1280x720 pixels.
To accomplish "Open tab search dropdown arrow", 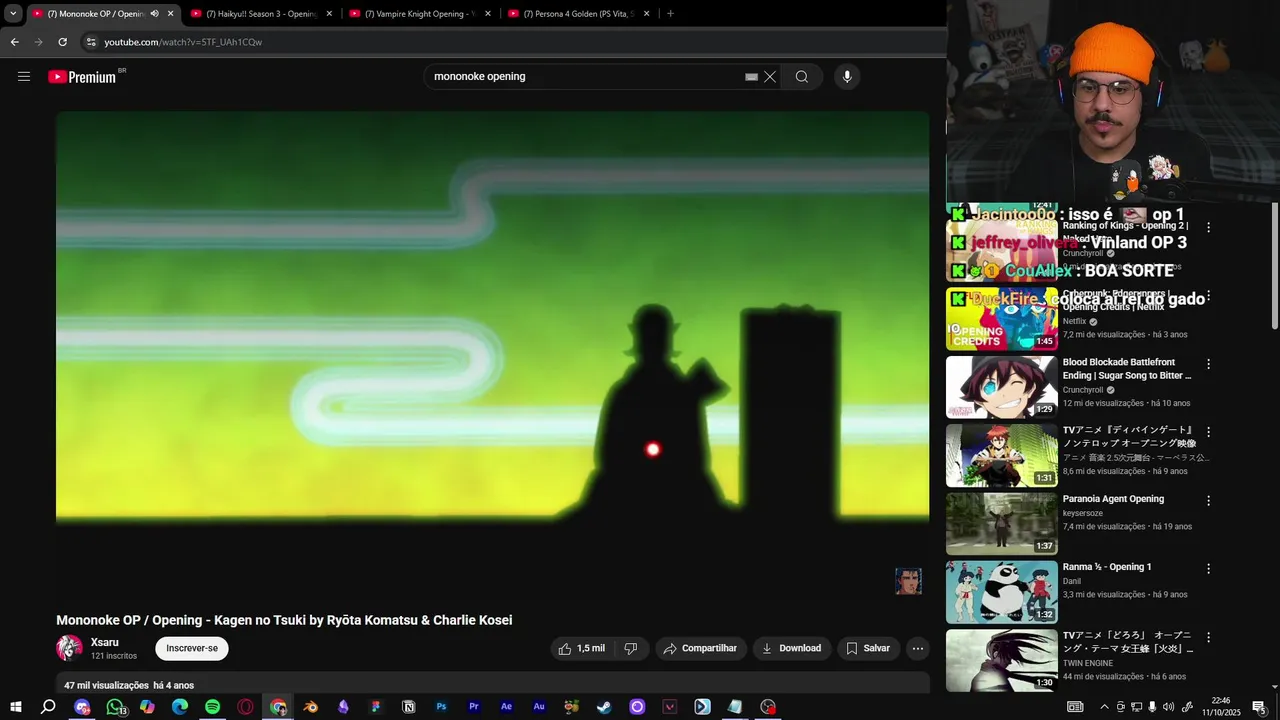I will coord(13,14).
